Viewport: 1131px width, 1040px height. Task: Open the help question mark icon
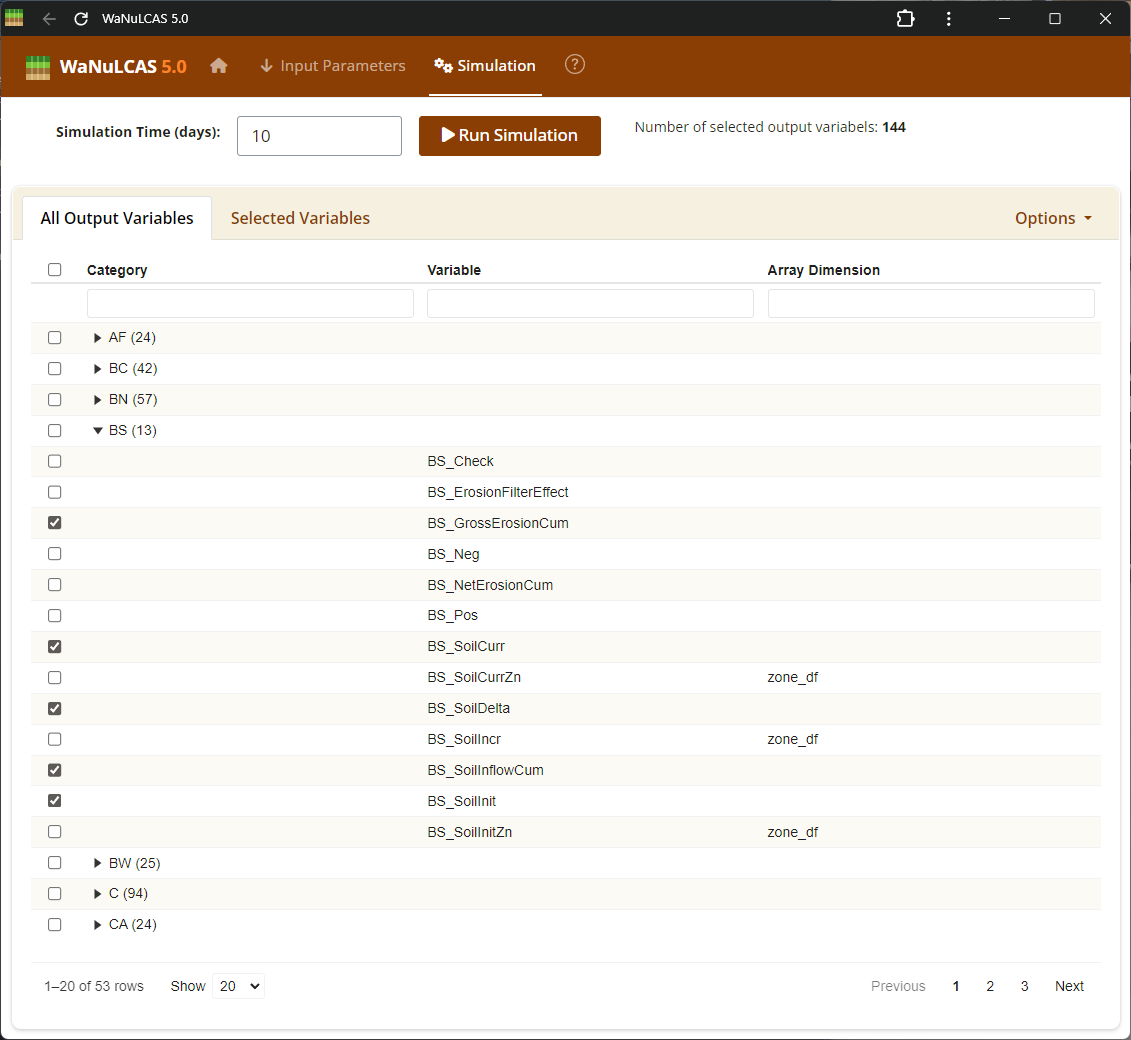click(x=574, y=65)
